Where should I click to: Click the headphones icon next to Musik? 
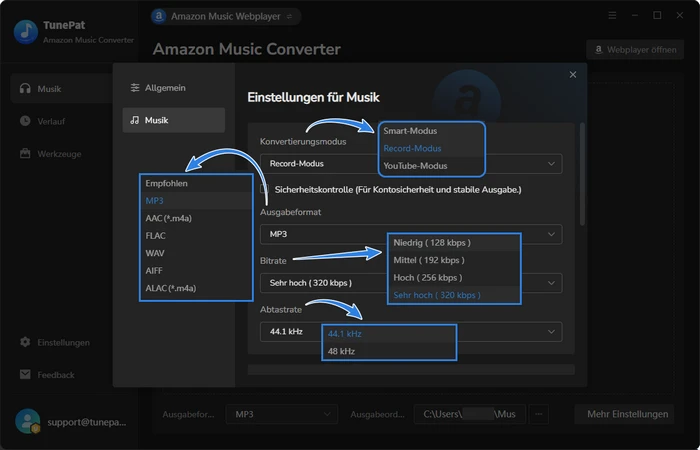[x=25, y=88]
